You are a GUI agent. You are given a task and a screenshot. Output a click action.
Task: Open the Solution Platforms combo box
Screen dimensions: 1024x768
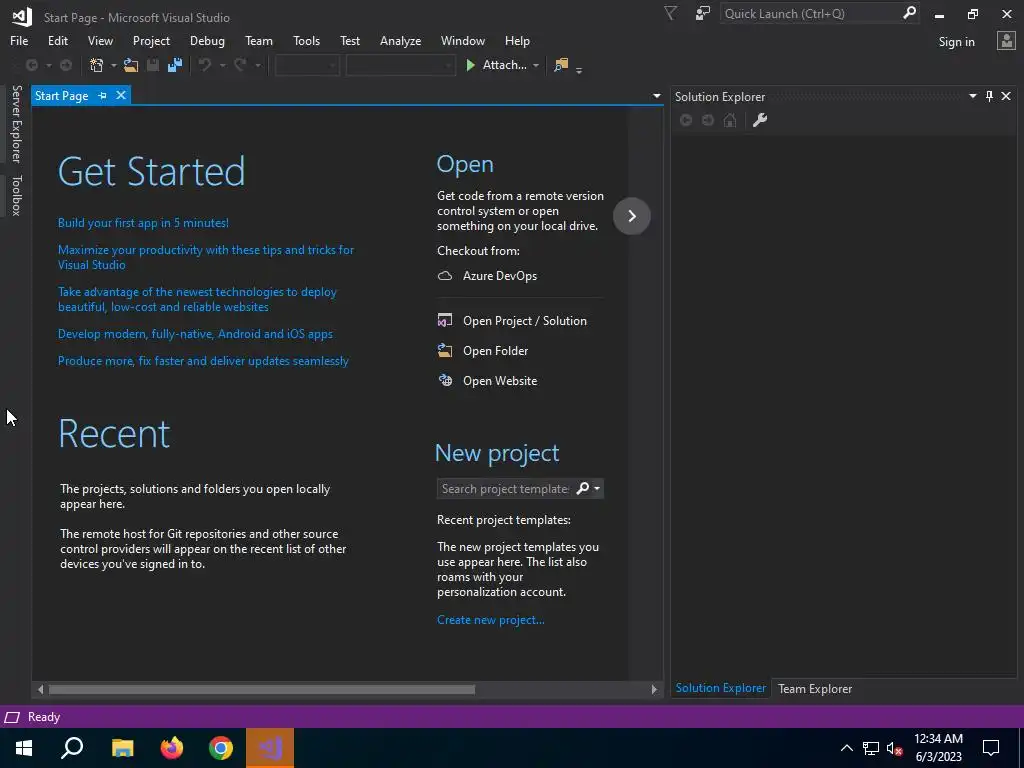tap(400, 65)
